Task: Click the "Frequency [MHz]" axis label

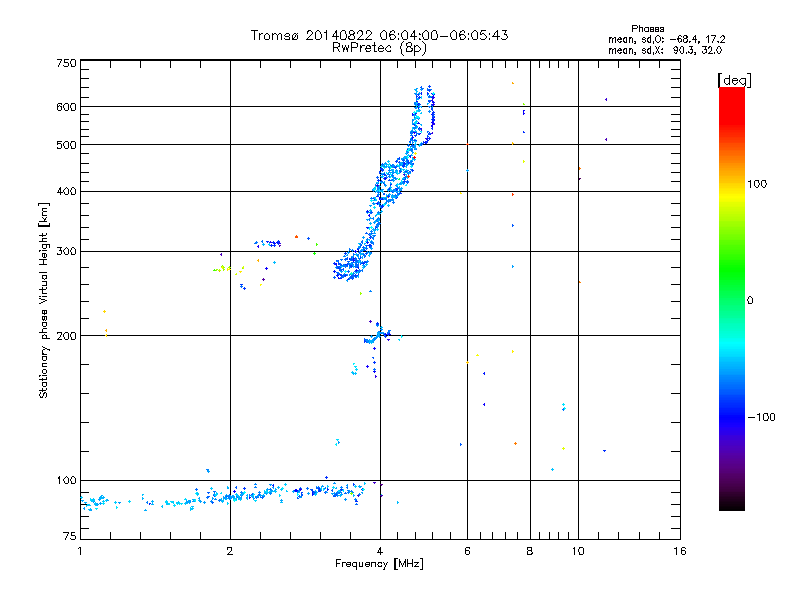Action: (379, 564)
